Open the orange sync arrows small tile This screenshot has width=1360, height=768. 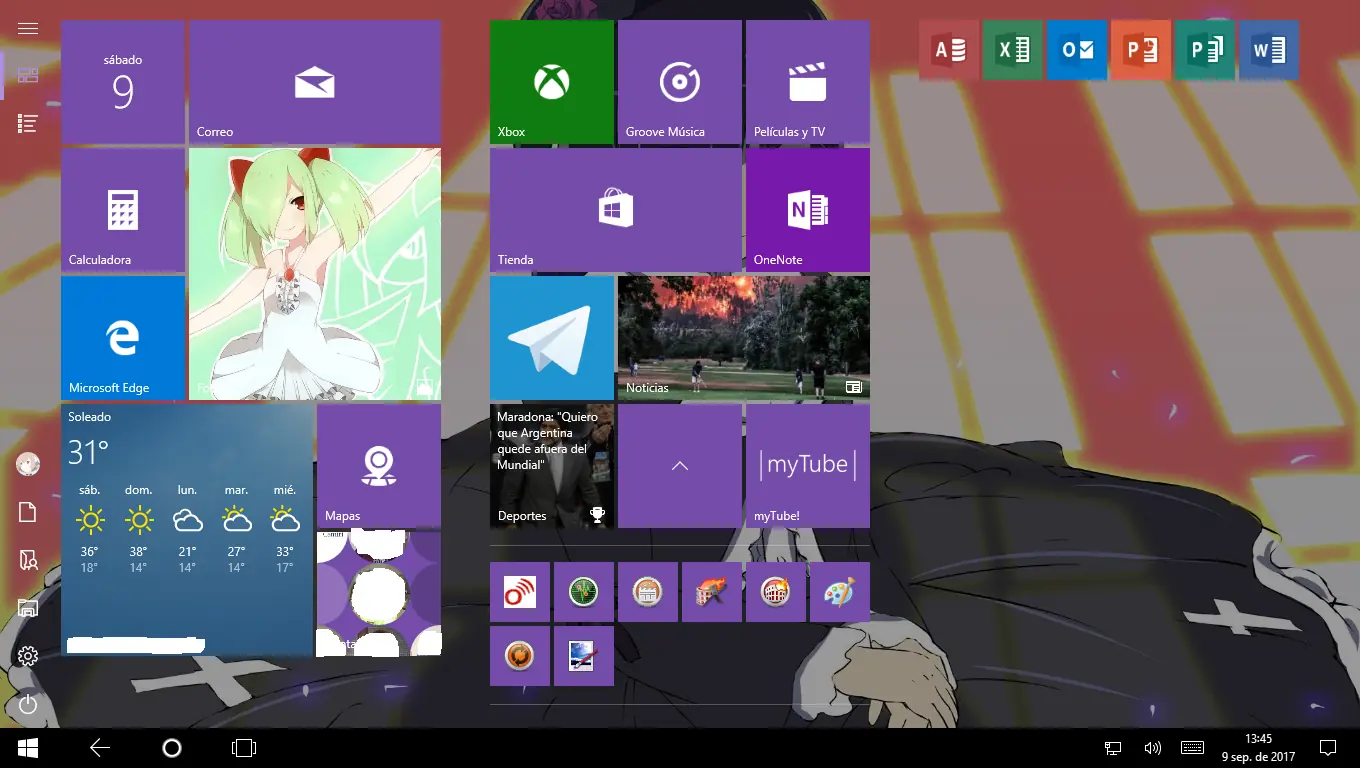pos(520,656)
